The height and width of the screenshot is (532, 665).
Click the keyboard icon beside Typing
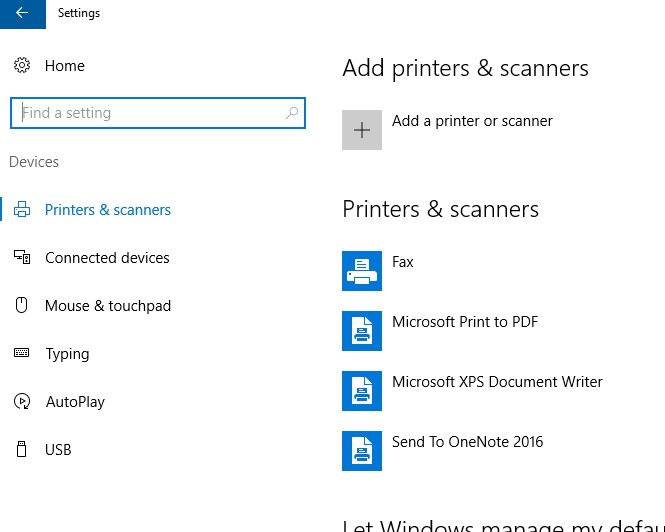(22, 354)
